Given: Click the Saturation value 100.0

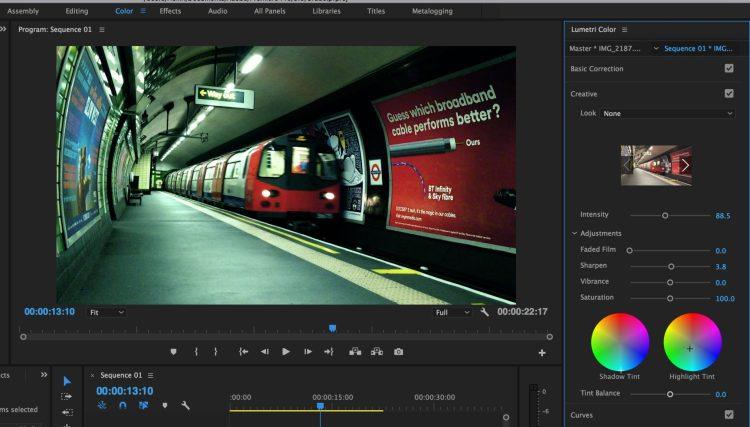Looking at the screenshot, I should [725, 298].
